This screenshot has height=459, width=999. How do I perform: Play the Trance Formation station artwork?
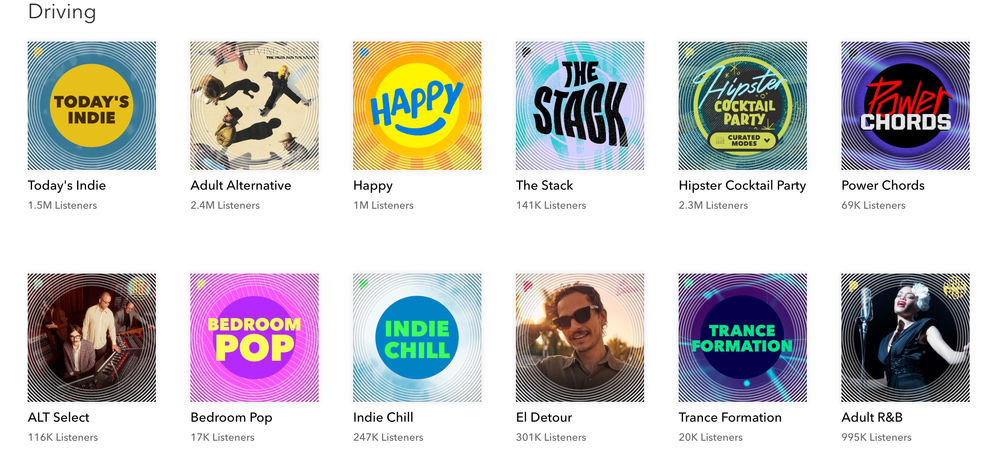coord(742,337)
